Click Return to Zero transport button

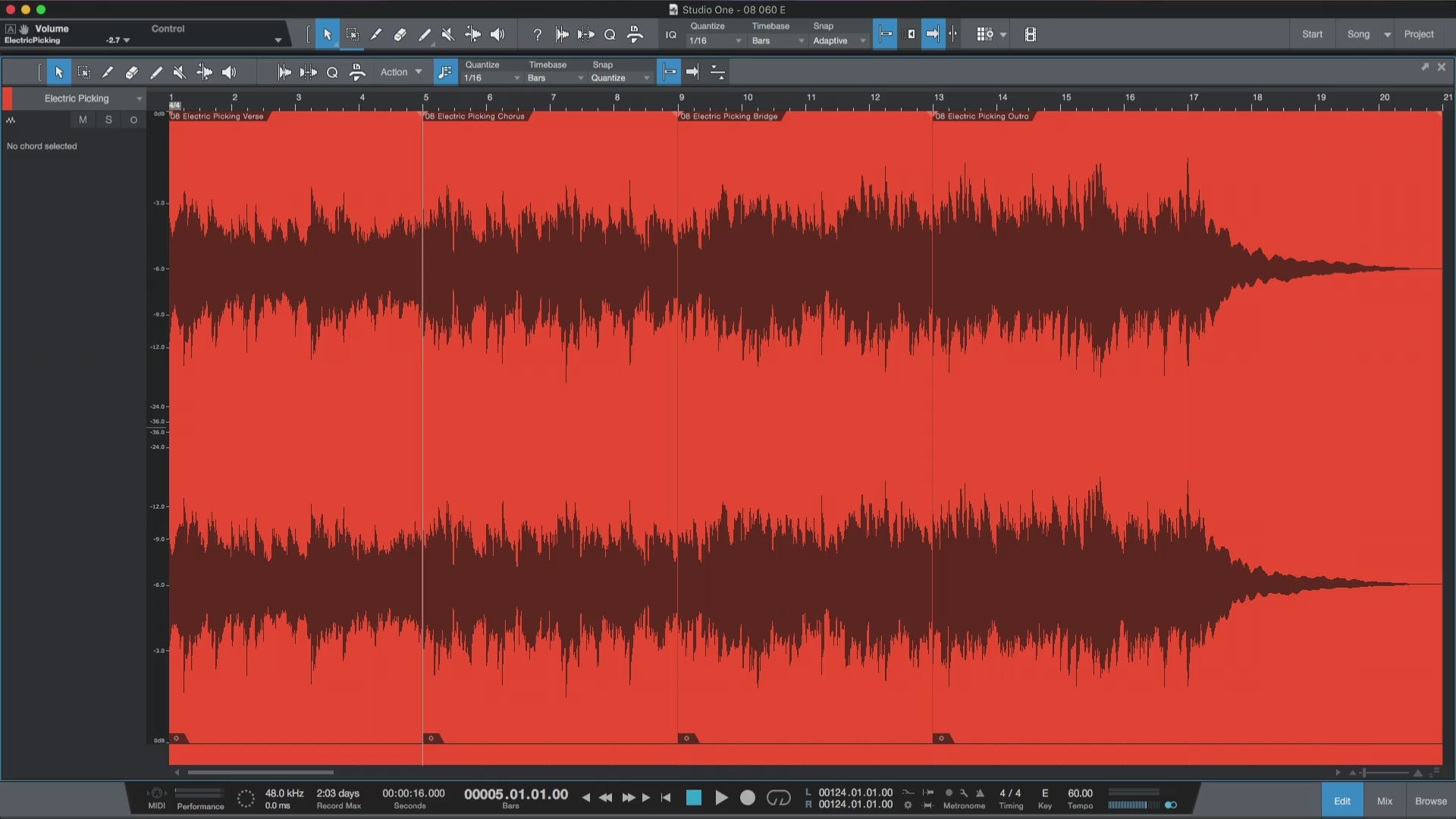pyautogui.click(x=666, y=798)
